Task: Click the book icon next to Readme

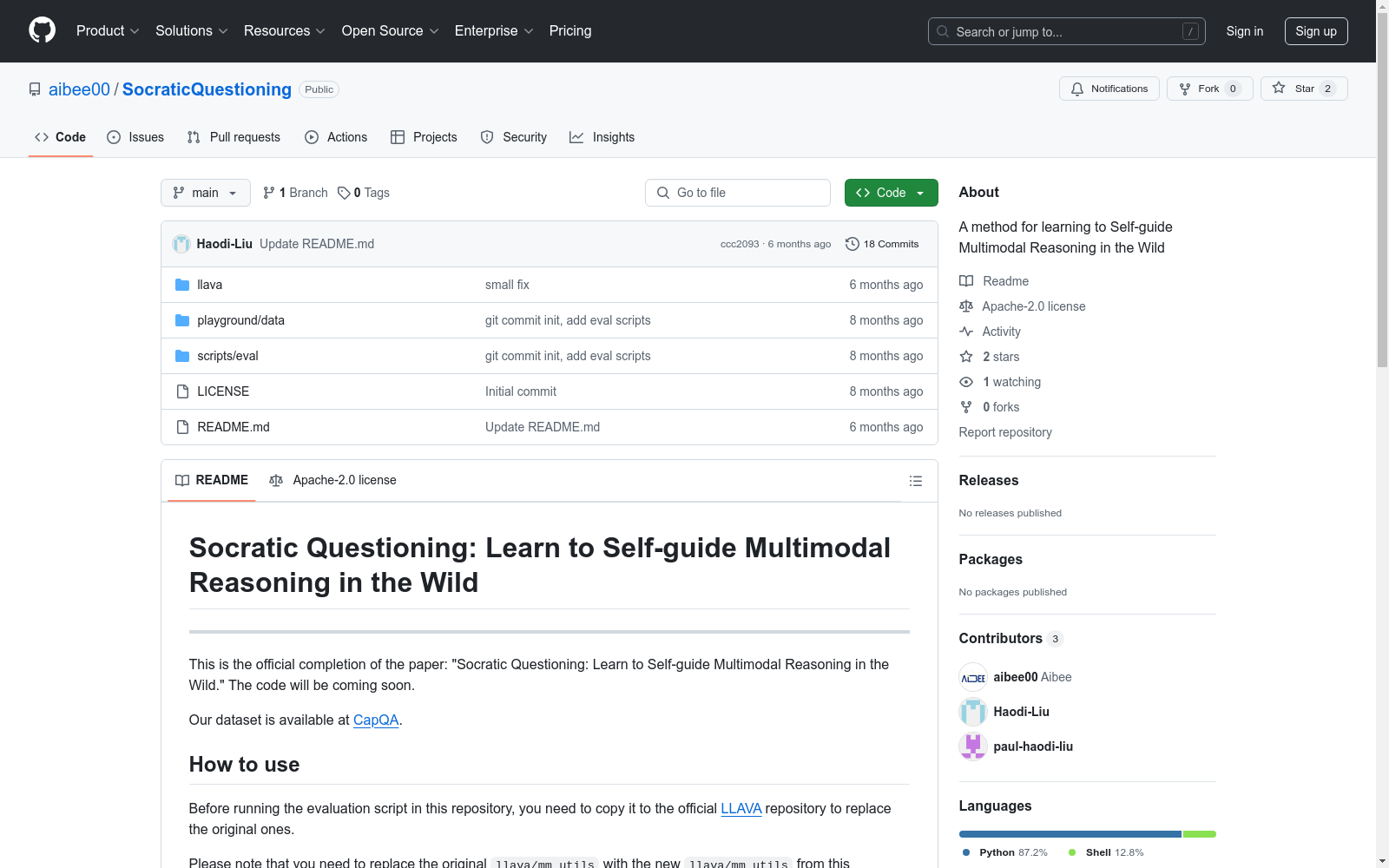Action: 966,281
